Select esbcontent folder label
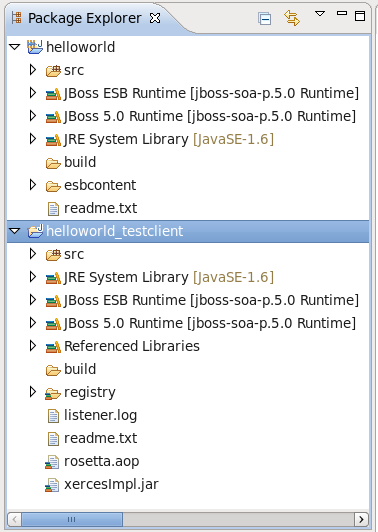This screenshot has height=532, width=378. tap(100, 185)
